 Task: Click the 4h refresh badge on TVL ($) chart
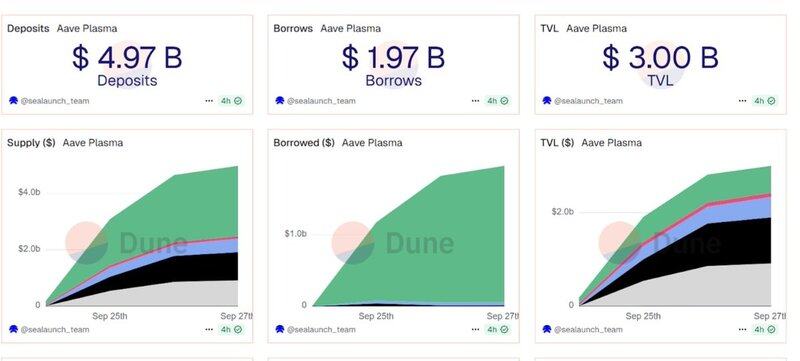coord(764,329)
